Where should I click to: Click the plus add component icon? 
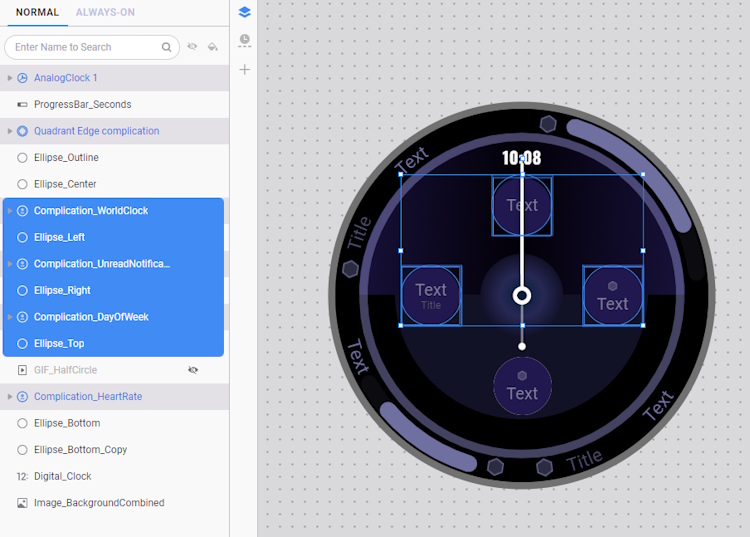(245, 70)
